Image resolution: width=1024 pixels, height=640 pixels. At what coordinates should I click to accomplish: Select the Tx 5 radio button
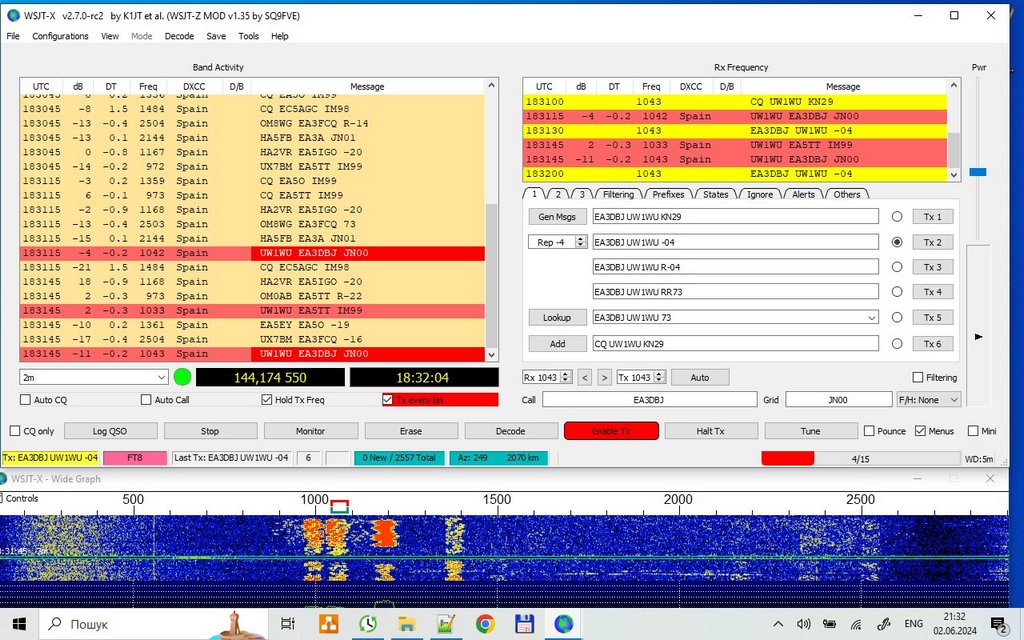(897, 317)
